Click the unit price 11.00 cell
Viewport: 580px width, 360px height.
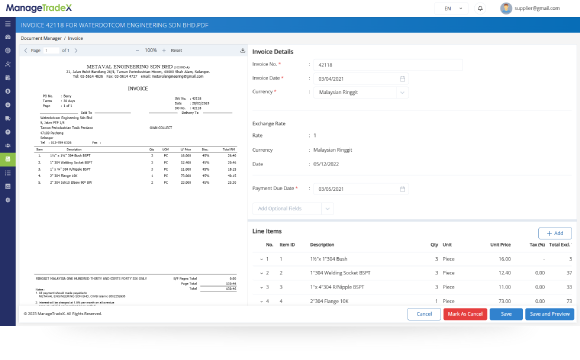click(505, 287)
